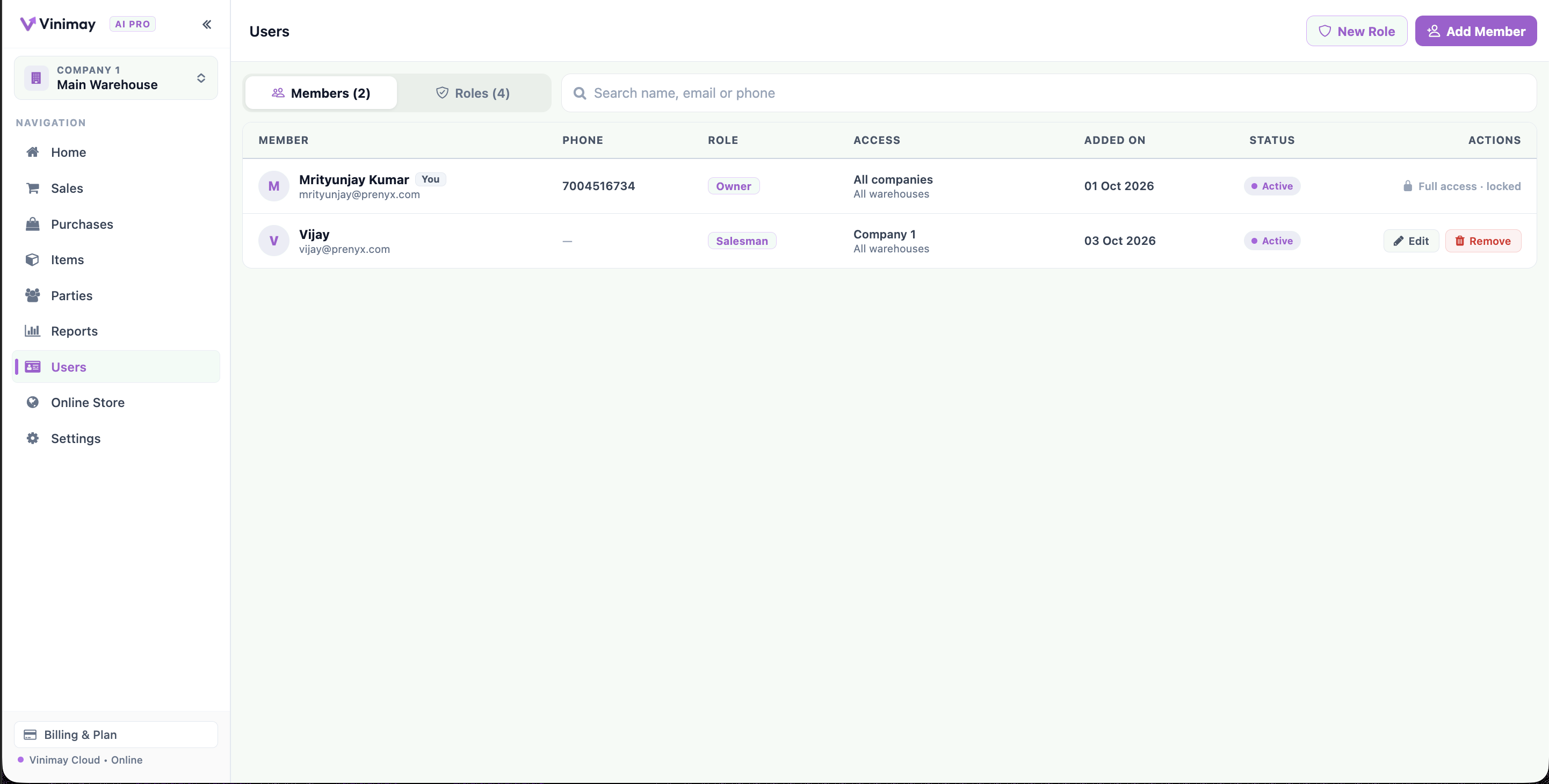Open Purchases bag icon

point(32,224)
